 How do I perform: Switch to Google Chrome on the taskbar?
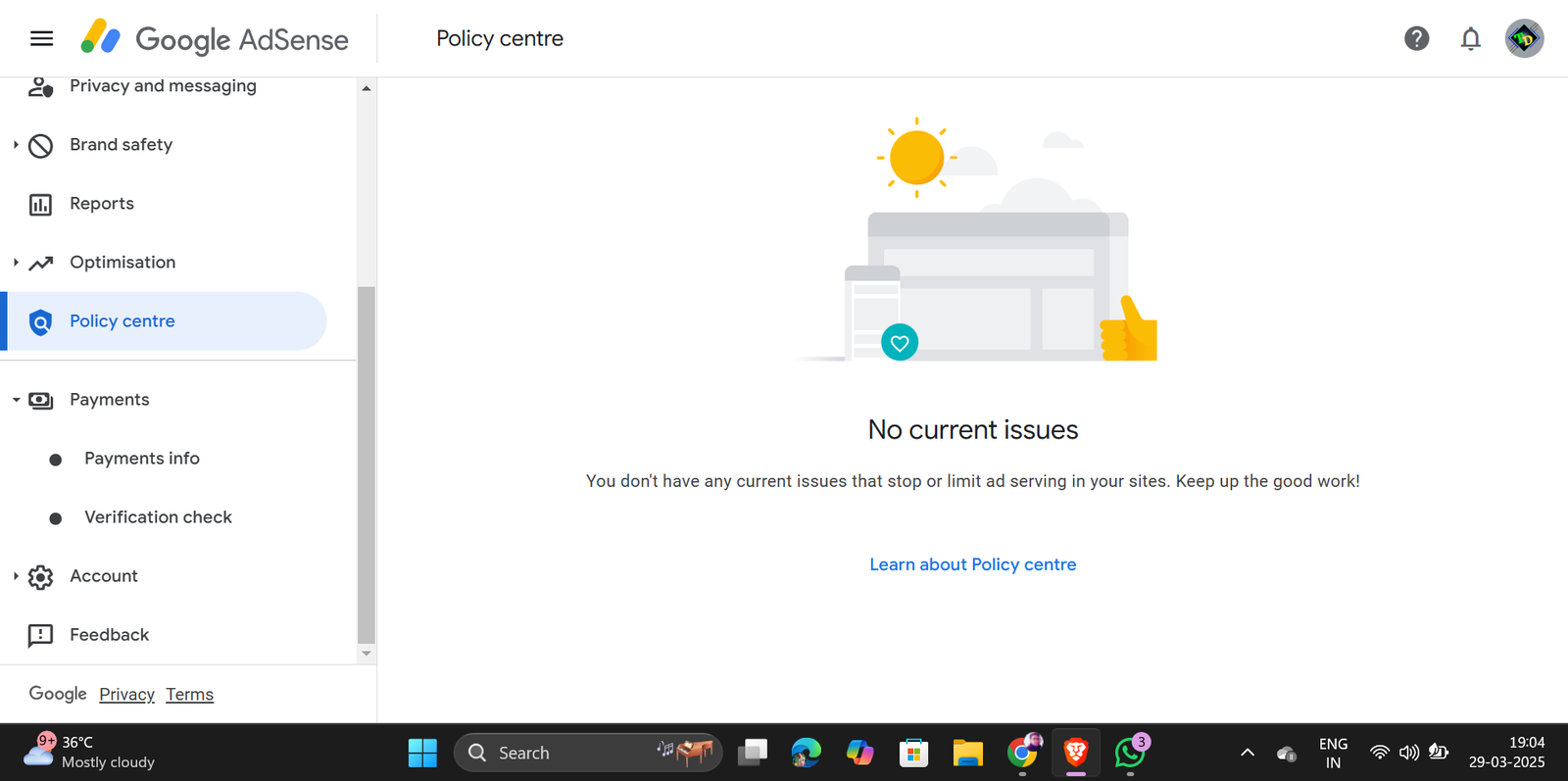pos(1022,752)
